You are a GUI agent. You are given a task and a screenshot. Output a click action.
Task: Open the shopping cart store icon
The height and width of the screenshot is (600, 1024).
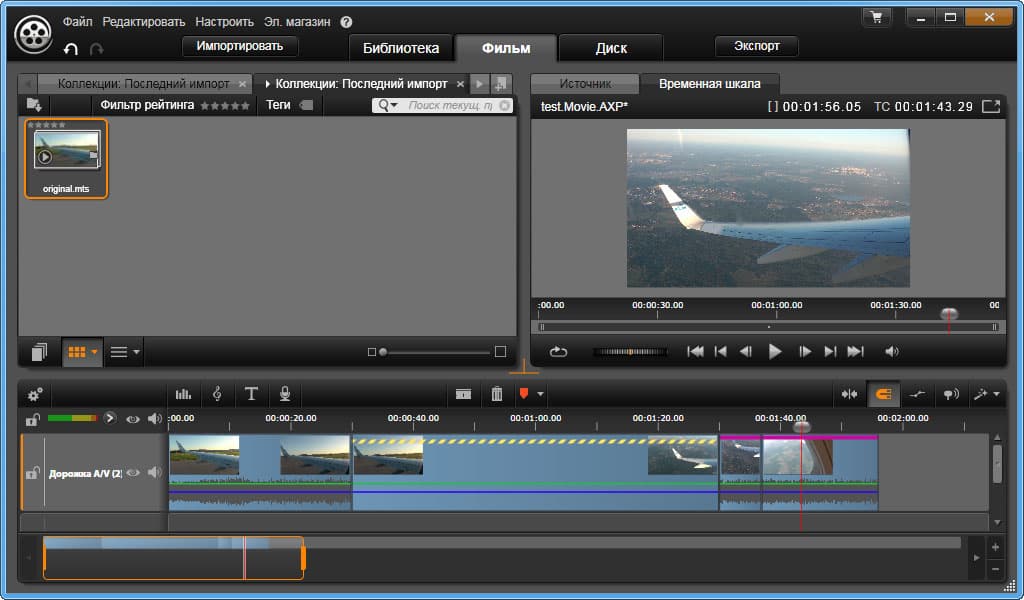(x=877, y=17)
